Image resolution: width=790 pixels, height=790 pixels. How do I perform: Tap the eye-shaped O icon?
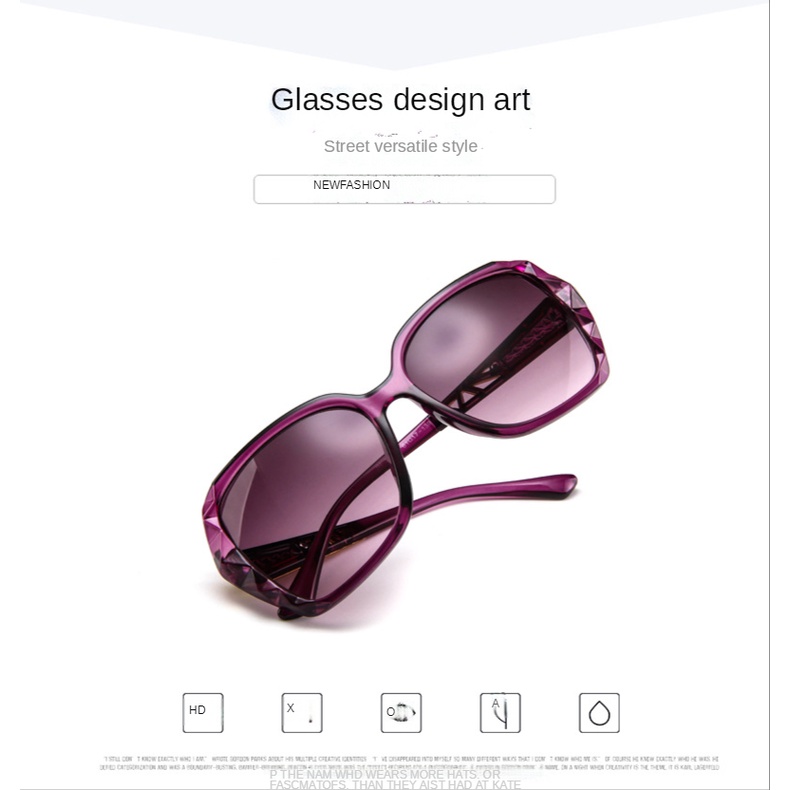click(x=401, y=712)
